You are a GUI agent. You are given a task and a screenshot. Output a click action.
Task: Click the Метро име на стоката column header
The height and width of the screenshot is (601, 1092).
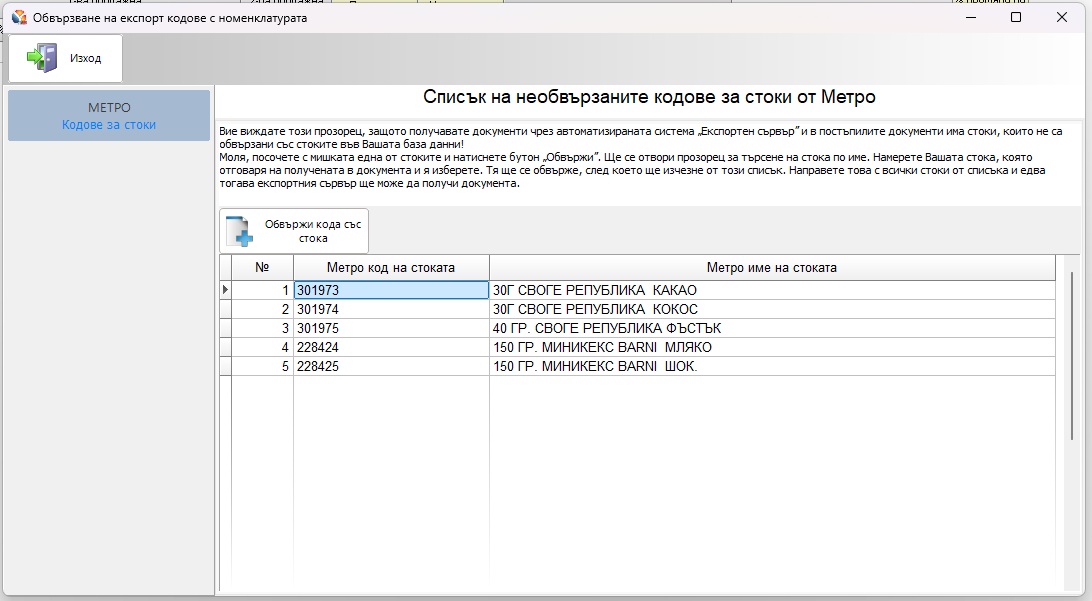click(771, 268)
